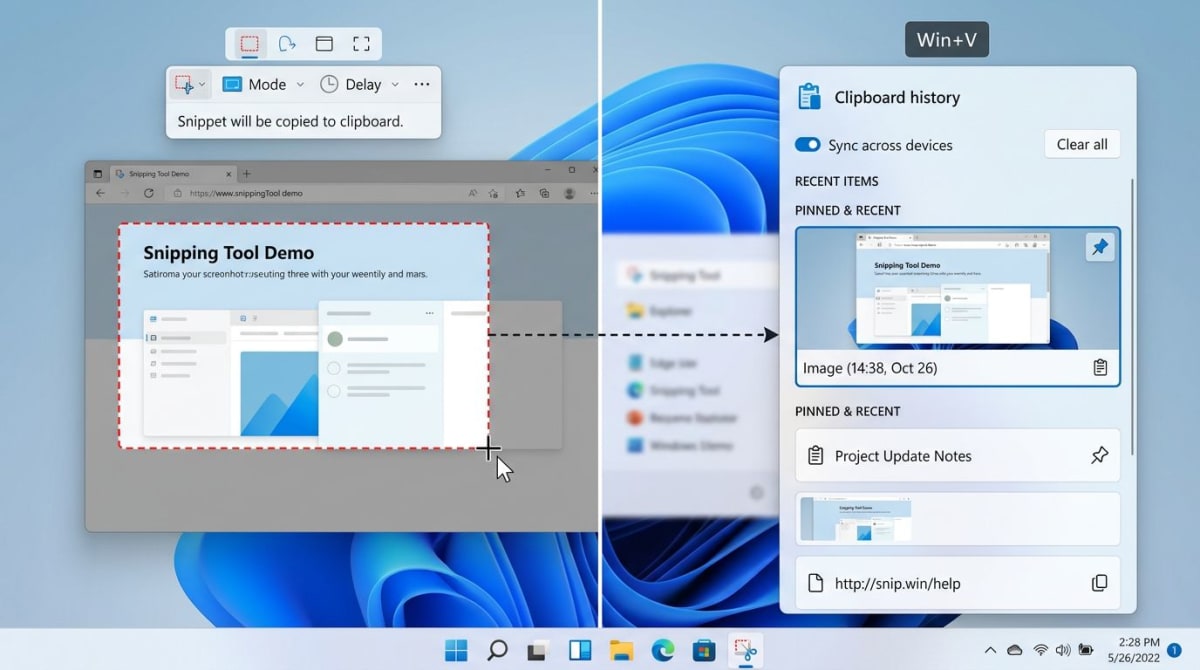This screenshot has height=670, width=1200.
Task: Select the Project Update Notes clipboard entry
Action: 957,456
